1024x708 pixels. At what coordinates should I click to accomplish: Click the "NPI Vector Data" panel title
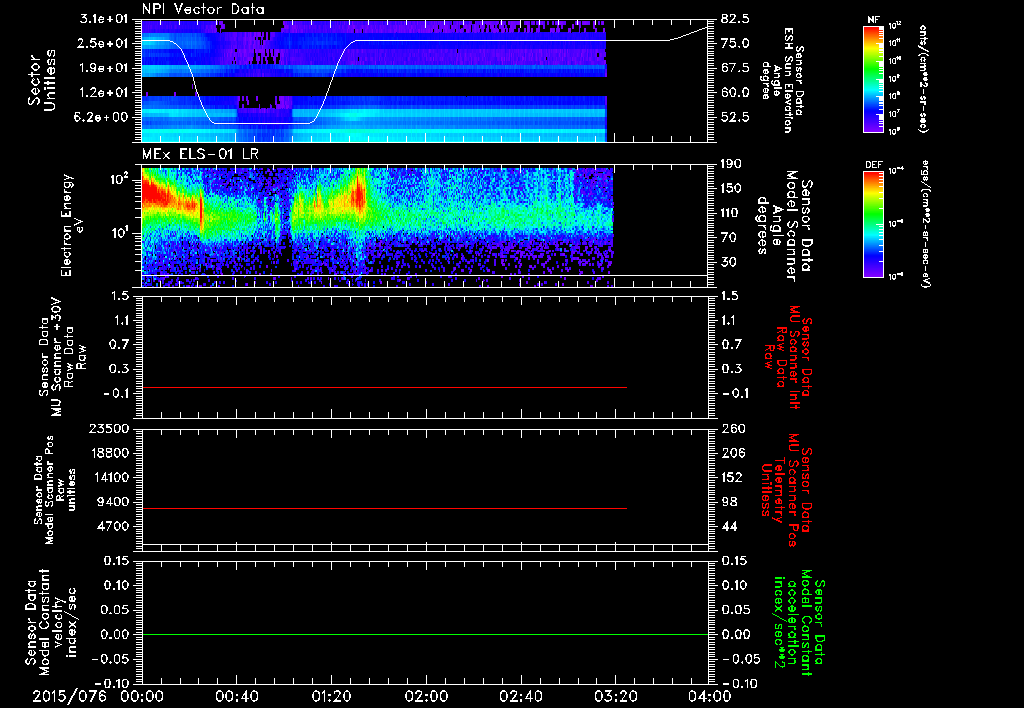point(203,9)
